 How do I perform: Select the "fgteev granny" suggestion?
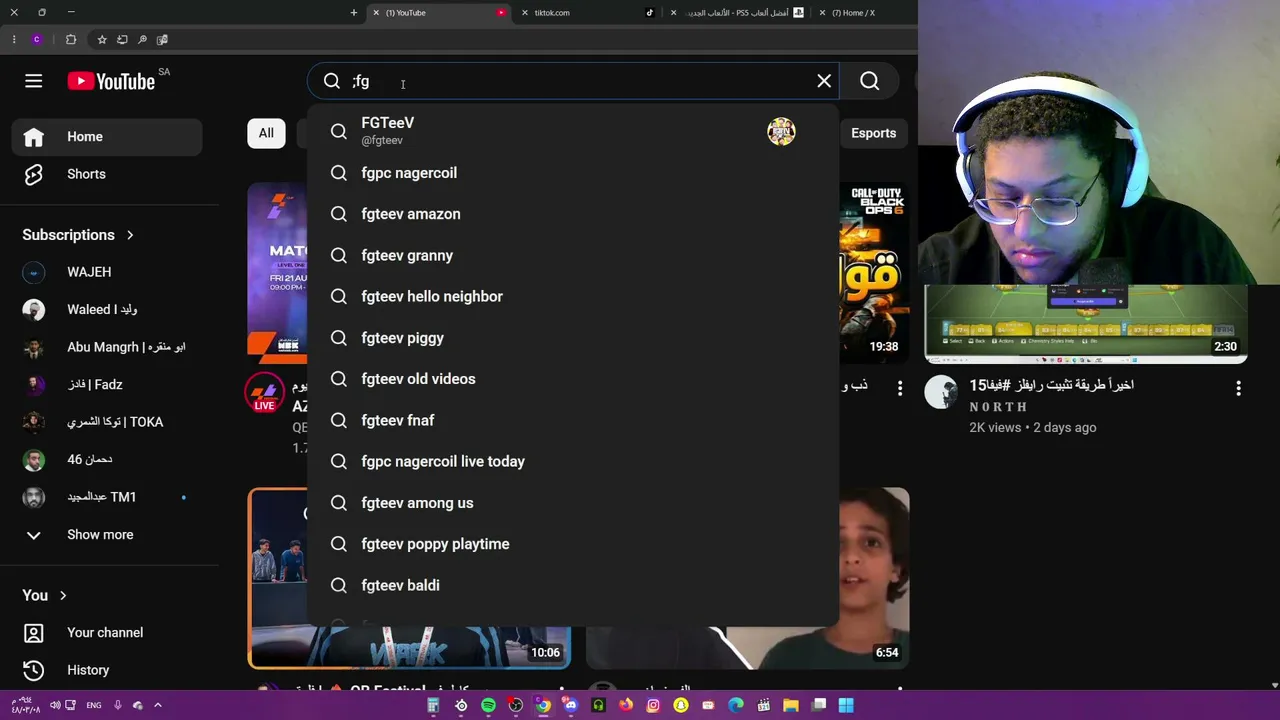pyautogui.click(x=573, y=255)
